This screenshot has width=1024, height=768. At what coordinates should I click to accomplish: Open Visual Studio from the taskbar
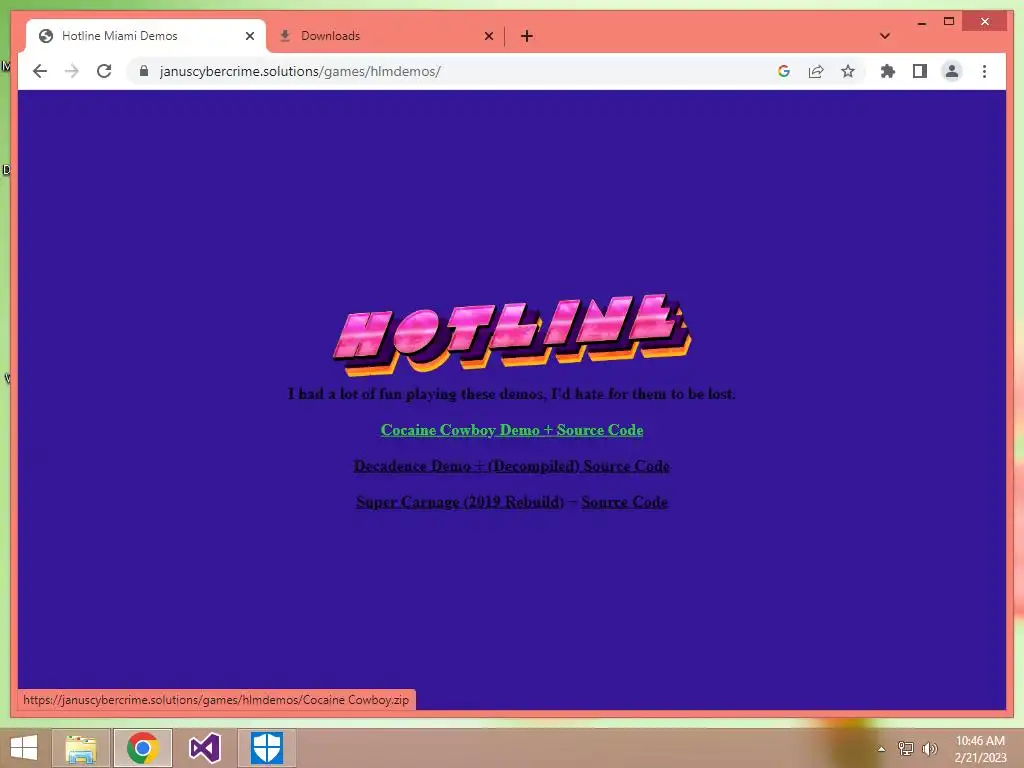(x=204, y=748)
